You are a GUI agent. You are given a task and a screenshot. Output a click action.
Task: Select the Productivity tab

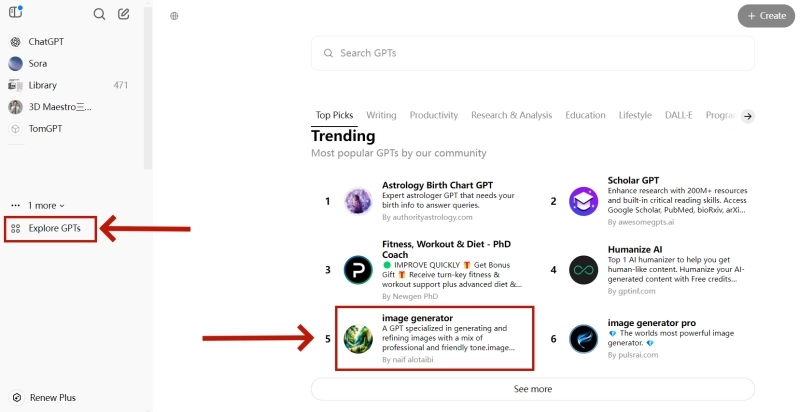[433, 115]
